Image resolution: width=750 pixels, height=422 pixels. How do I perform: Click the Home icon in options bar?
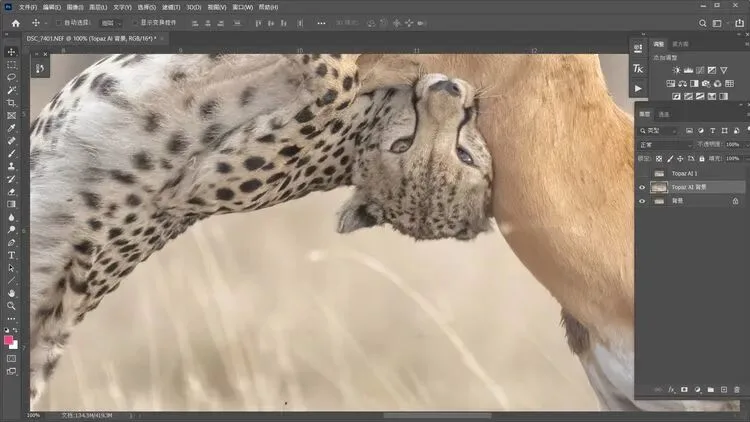click(16, 23)
